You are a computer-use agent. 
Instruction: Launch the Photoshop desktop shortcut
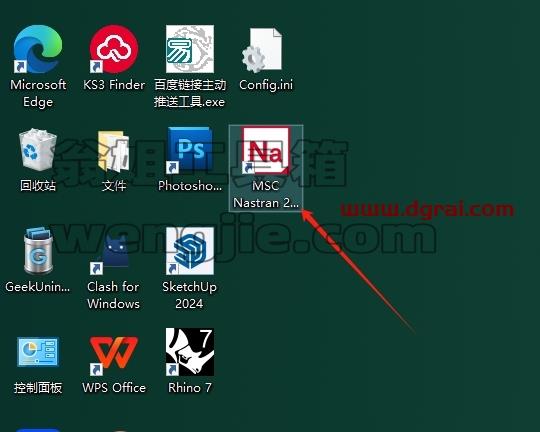pyautogui.click(x=190, y=150)
